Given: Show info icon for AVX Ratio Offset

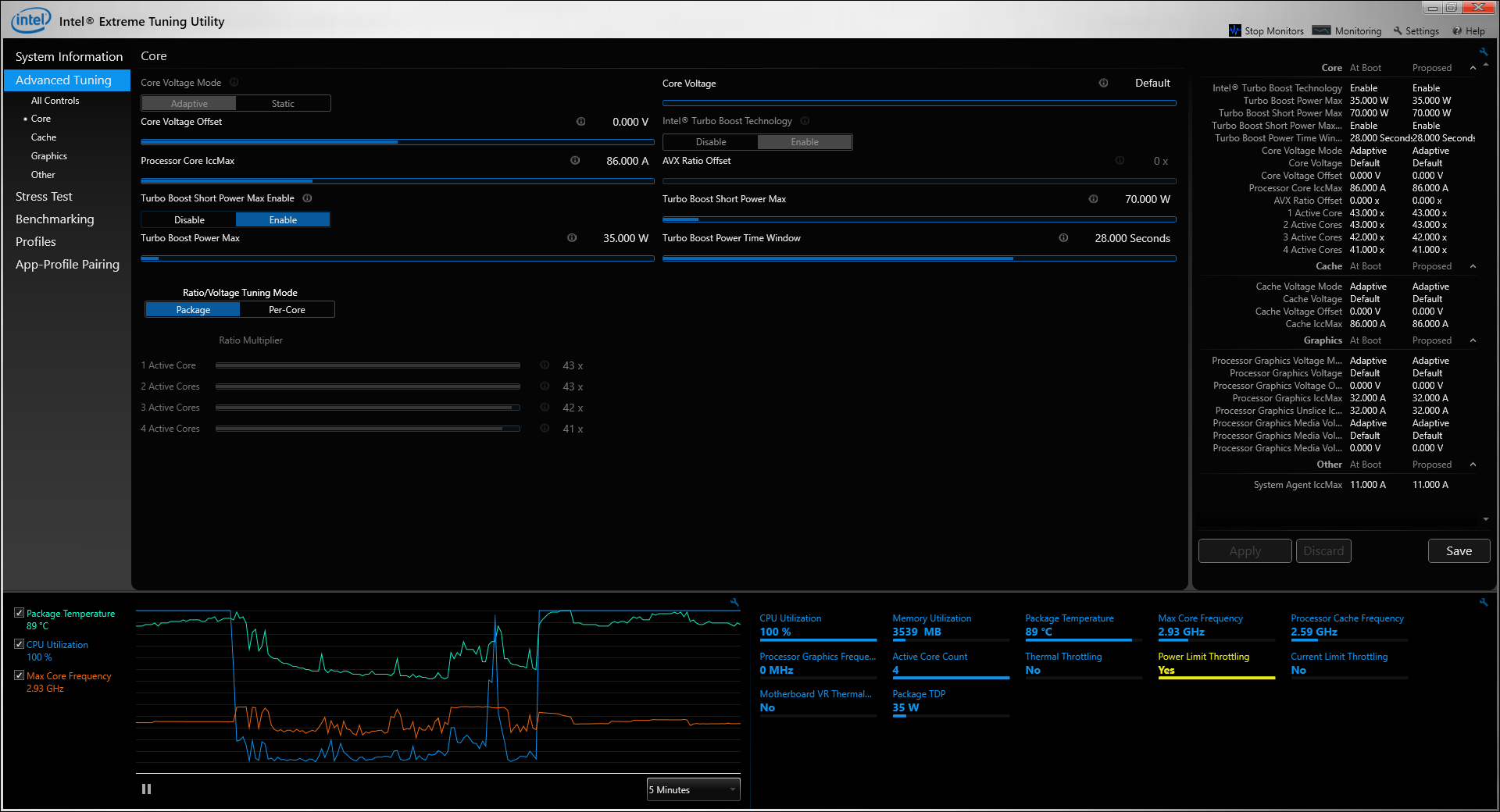Looking at the screenshot, I should (1120, 160).
